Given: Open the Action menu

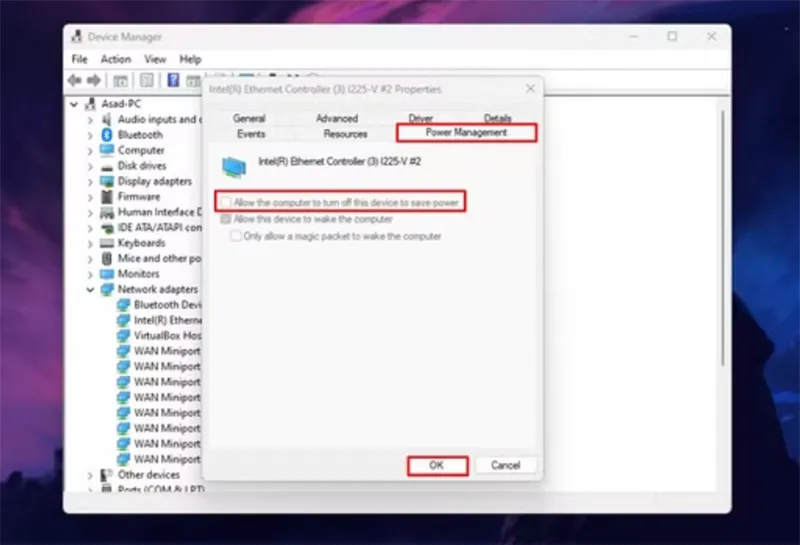Looking at the screenshot, I should point(116,59).
